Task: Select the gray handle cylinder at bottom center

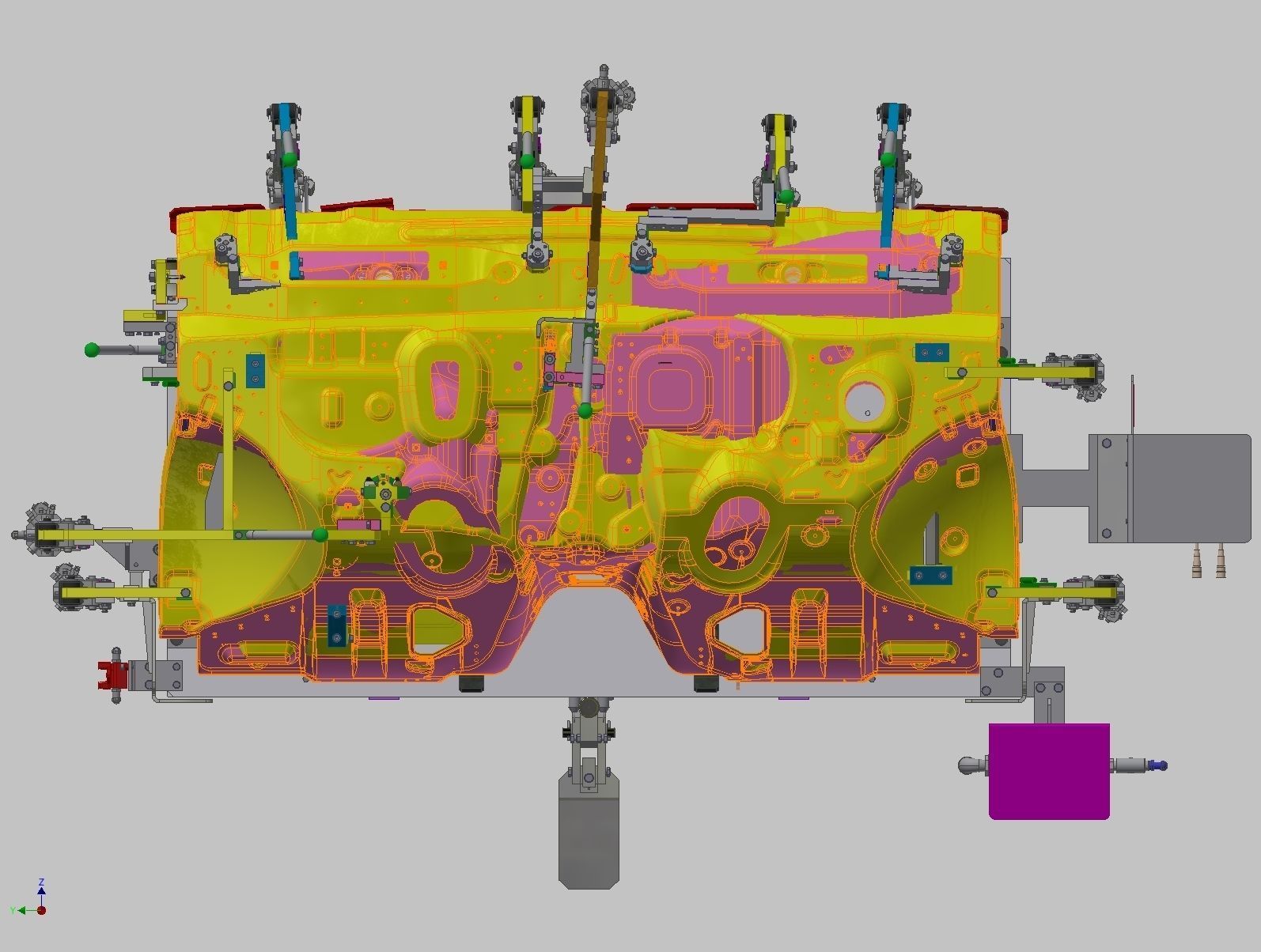Action: click(589, 832)
